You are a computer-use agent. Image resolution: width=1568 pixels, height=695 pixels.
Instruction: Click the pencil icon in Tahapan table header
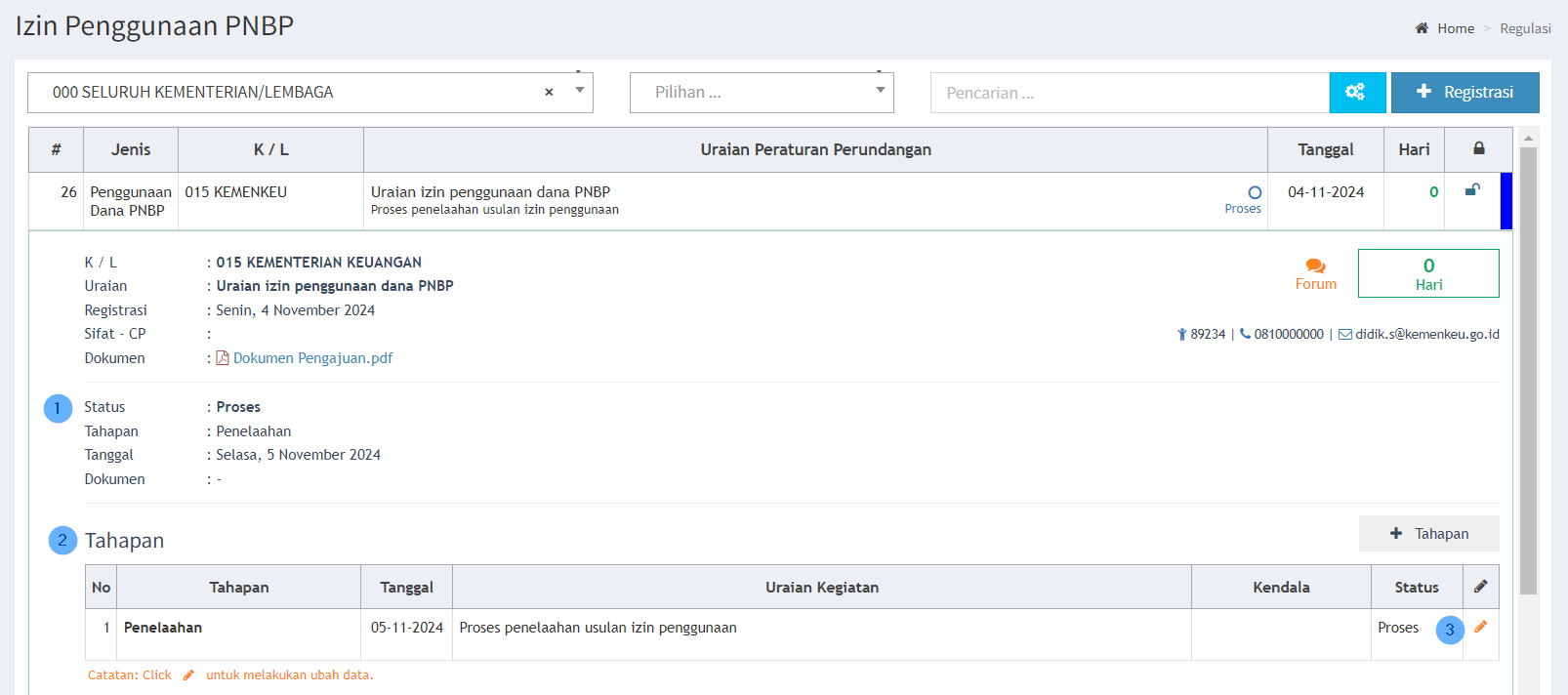(x=1480, y=587)
